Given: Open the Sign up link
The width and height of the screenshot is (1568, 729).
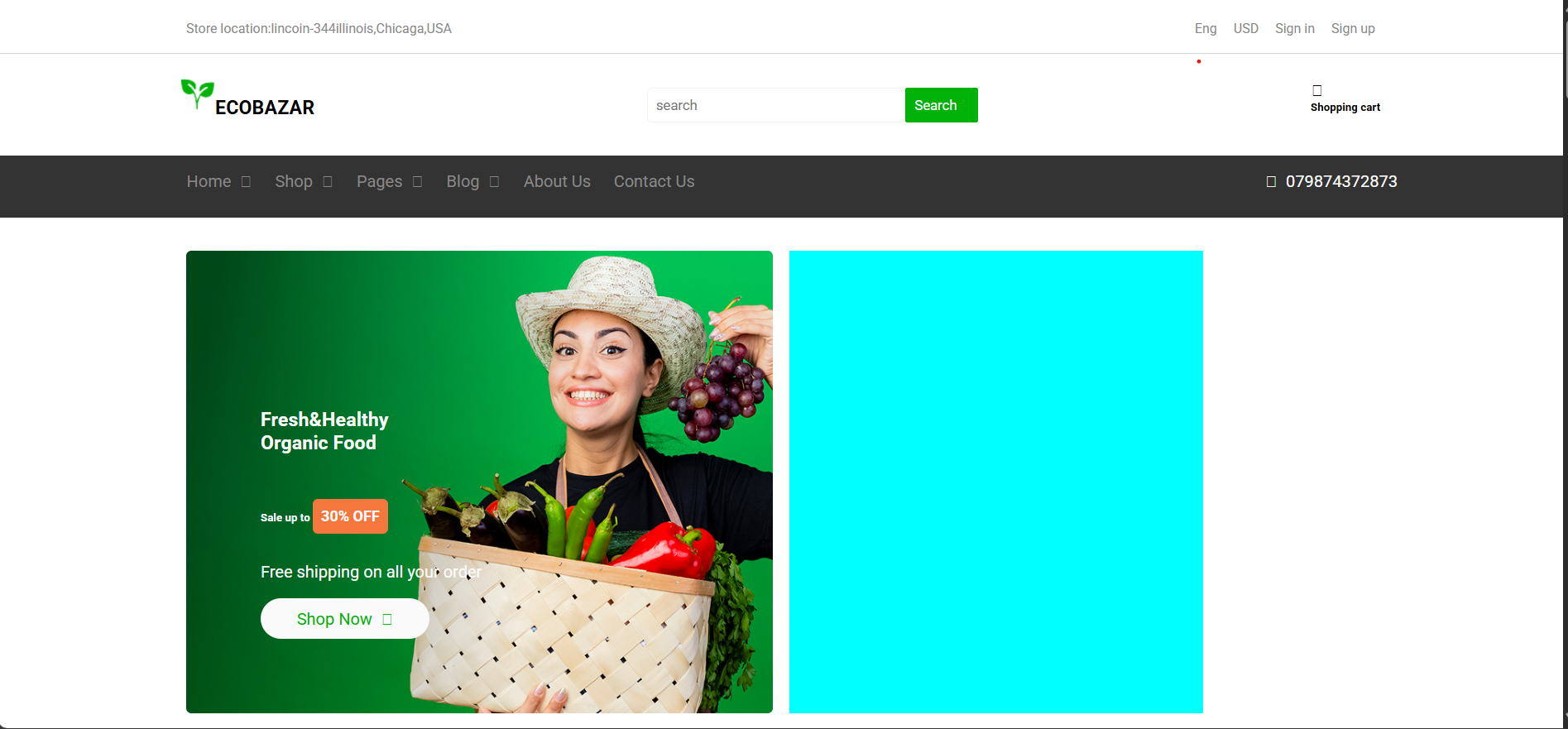Looking at the screenshot, I should 1352,28.
